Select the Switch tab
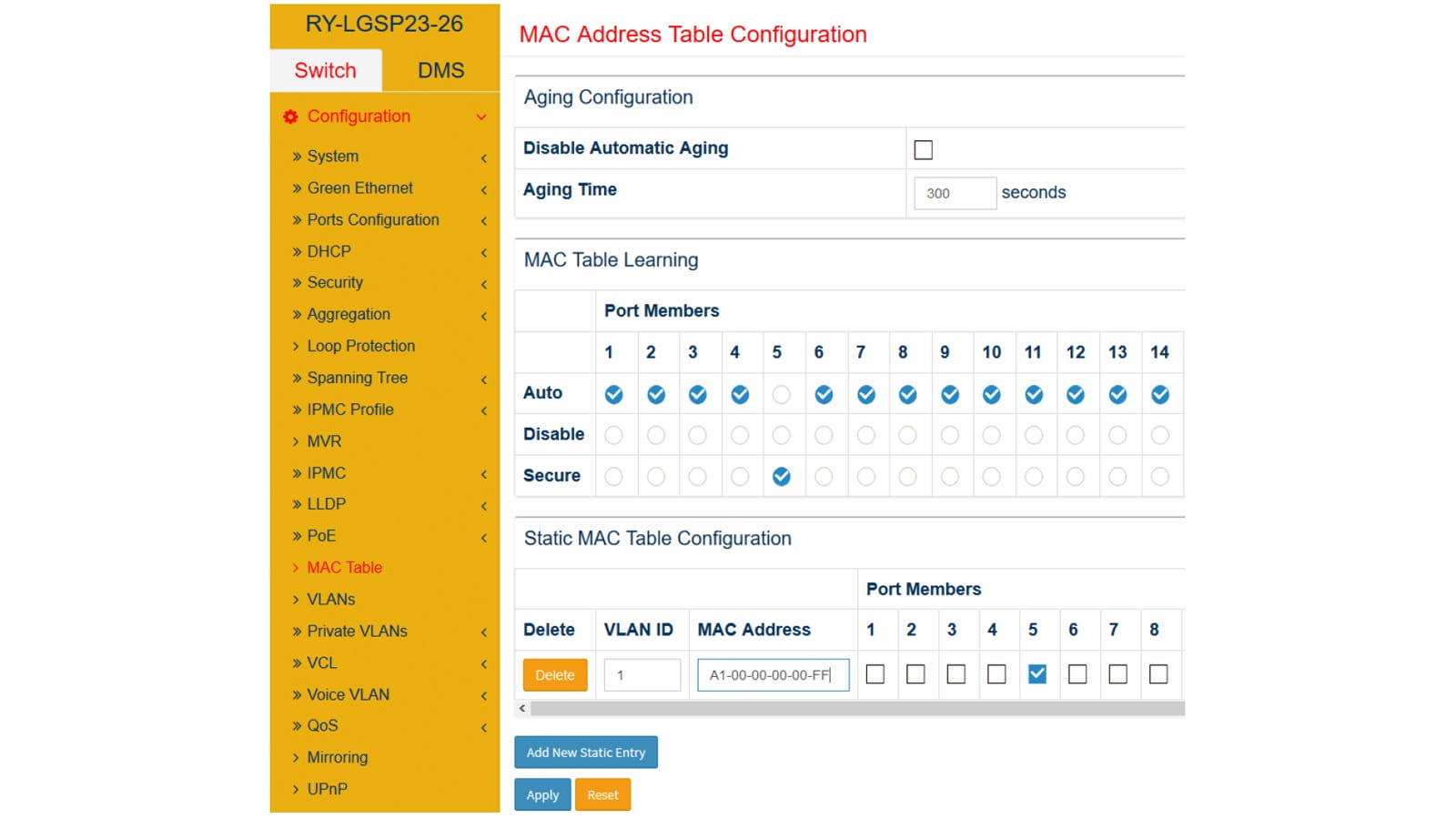The image size is (1456, 819). (x=325, y=70)
